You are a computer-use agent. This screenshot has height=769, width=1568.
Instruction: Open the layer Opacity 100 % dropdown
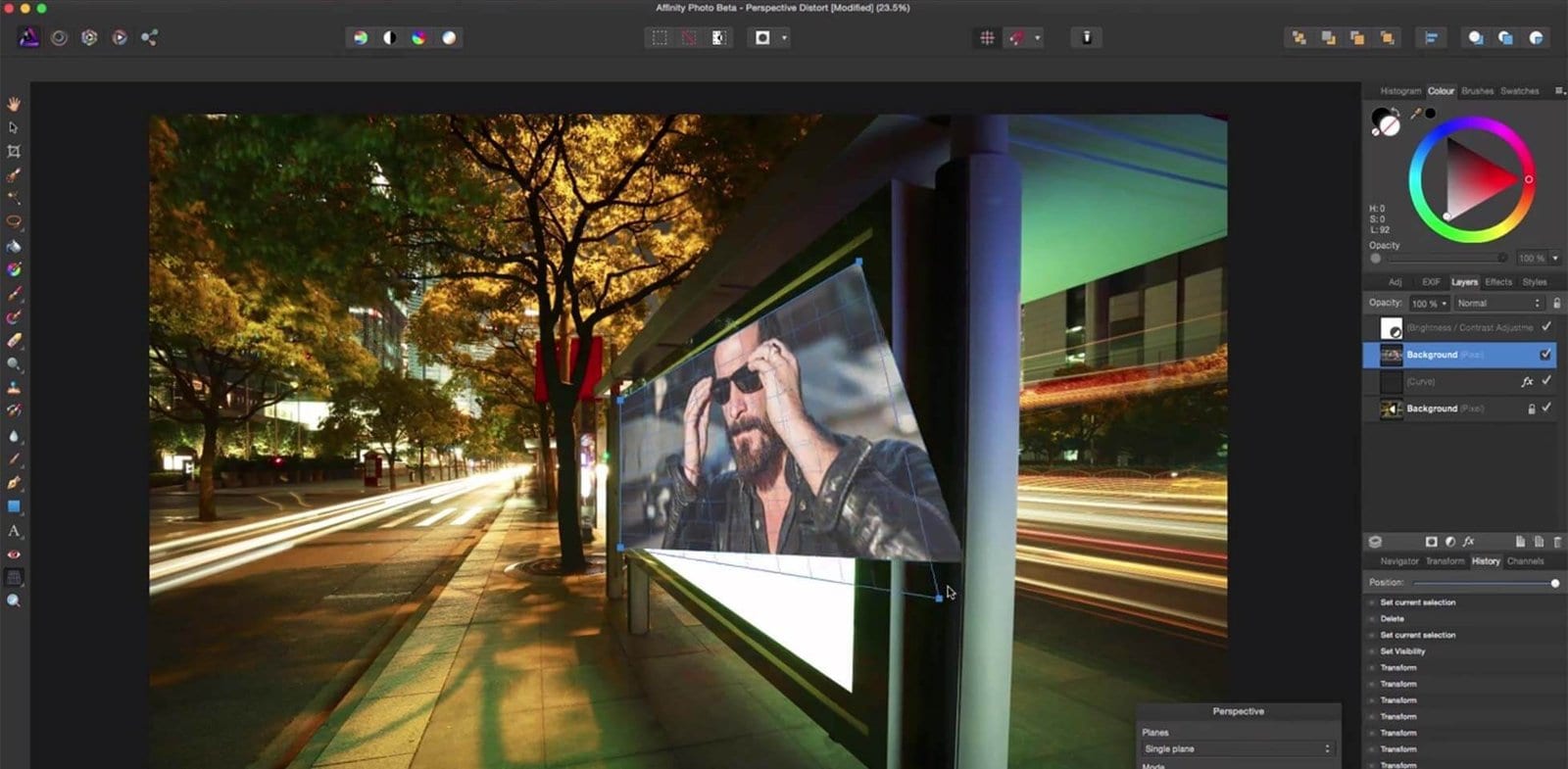point(1429,304)
